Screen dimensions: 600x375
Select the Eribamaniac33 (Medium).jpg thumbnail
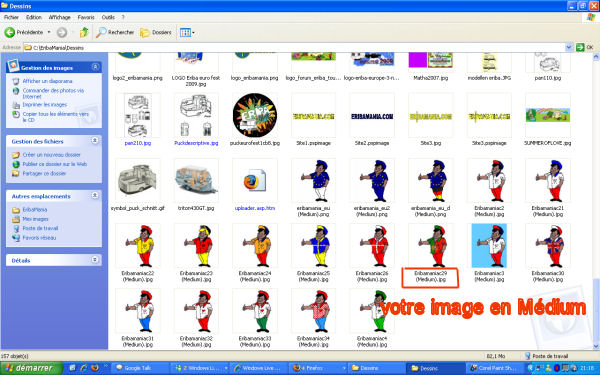pos(255,311)
